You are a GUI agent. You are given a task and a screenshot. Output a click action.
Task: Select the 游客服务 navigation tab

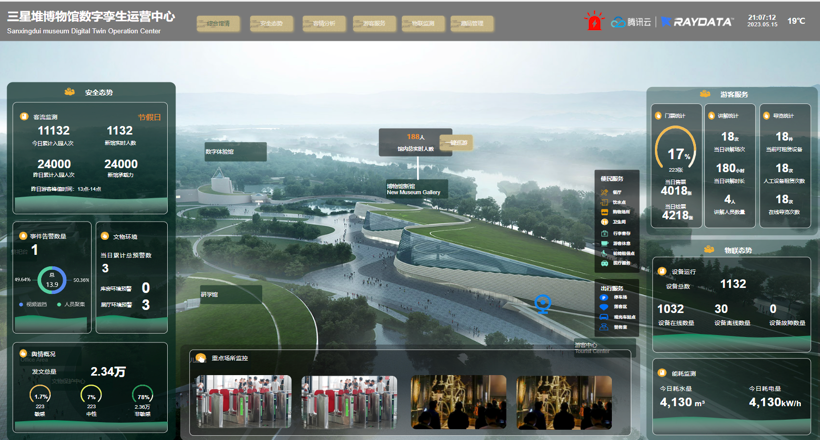[x=374, y=24]
